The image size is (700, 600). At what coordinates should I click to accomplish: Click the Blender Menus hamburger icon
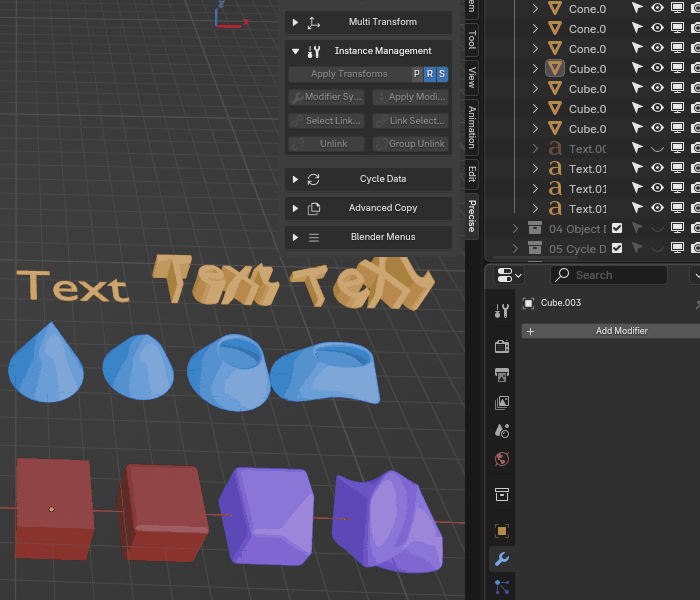[313, 238]
